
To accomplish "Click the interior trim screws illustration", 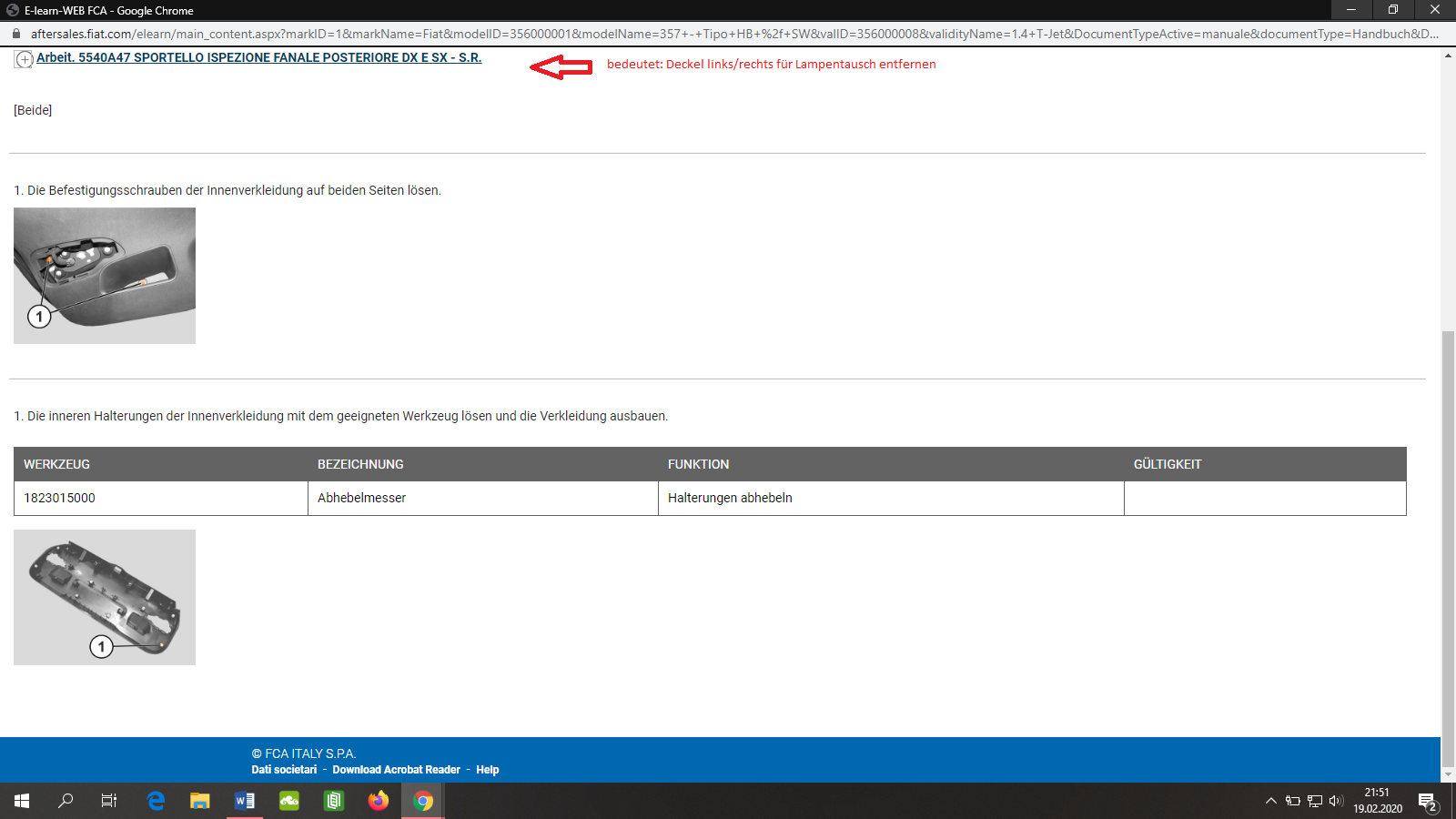I will tap(105, 276).
